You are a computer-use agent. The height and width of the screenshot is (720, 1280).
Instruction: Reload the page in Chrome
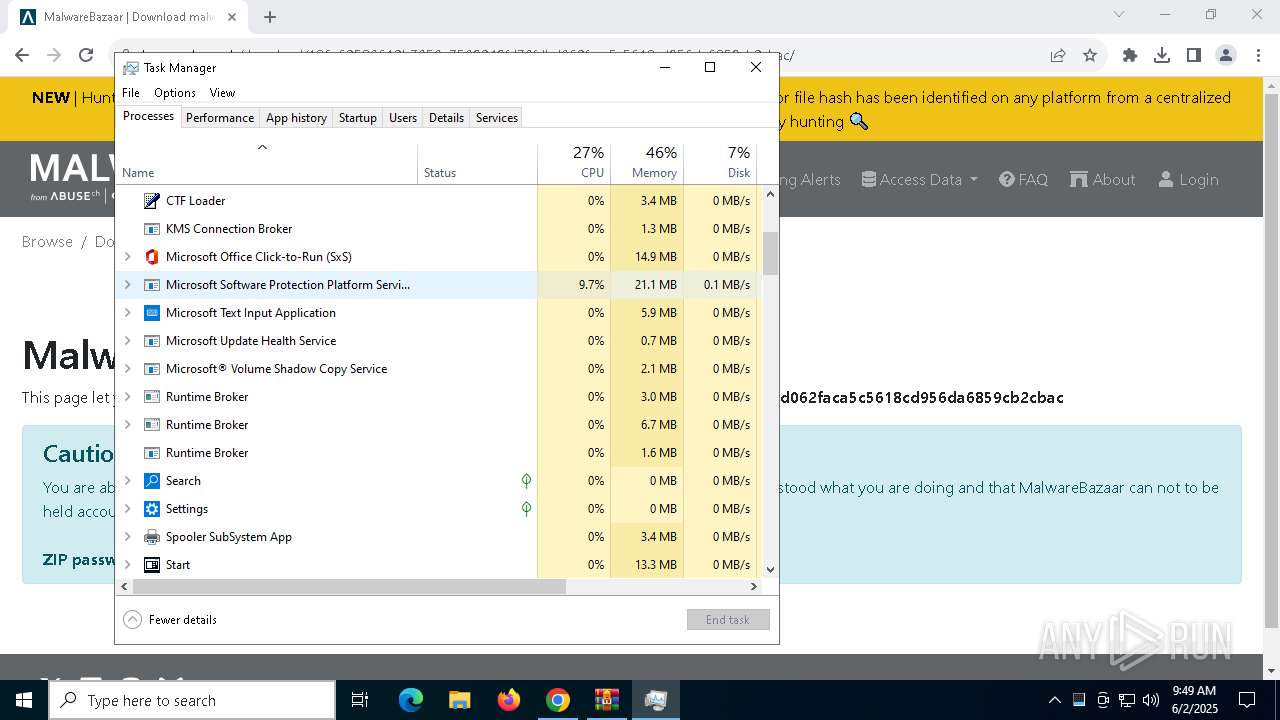86,55
